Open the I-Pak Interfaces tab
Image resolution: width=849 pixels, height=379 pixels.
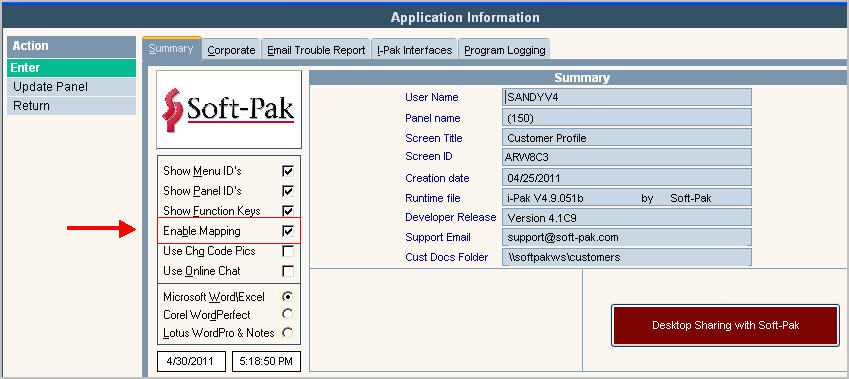[415, 50]
